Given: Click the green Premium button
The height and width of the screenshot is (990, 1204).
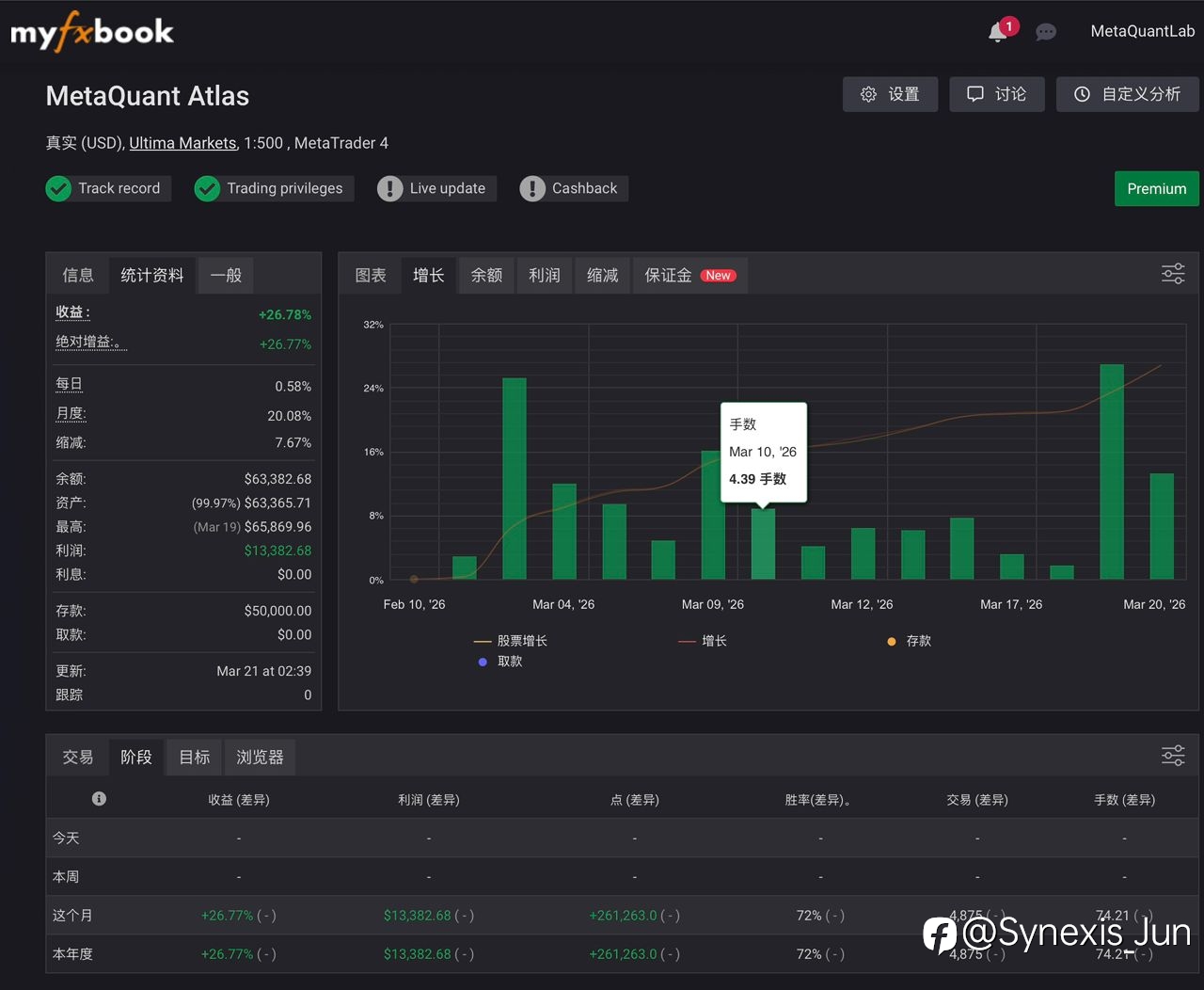Looking at the screenshot, I should pos(1157,188).
